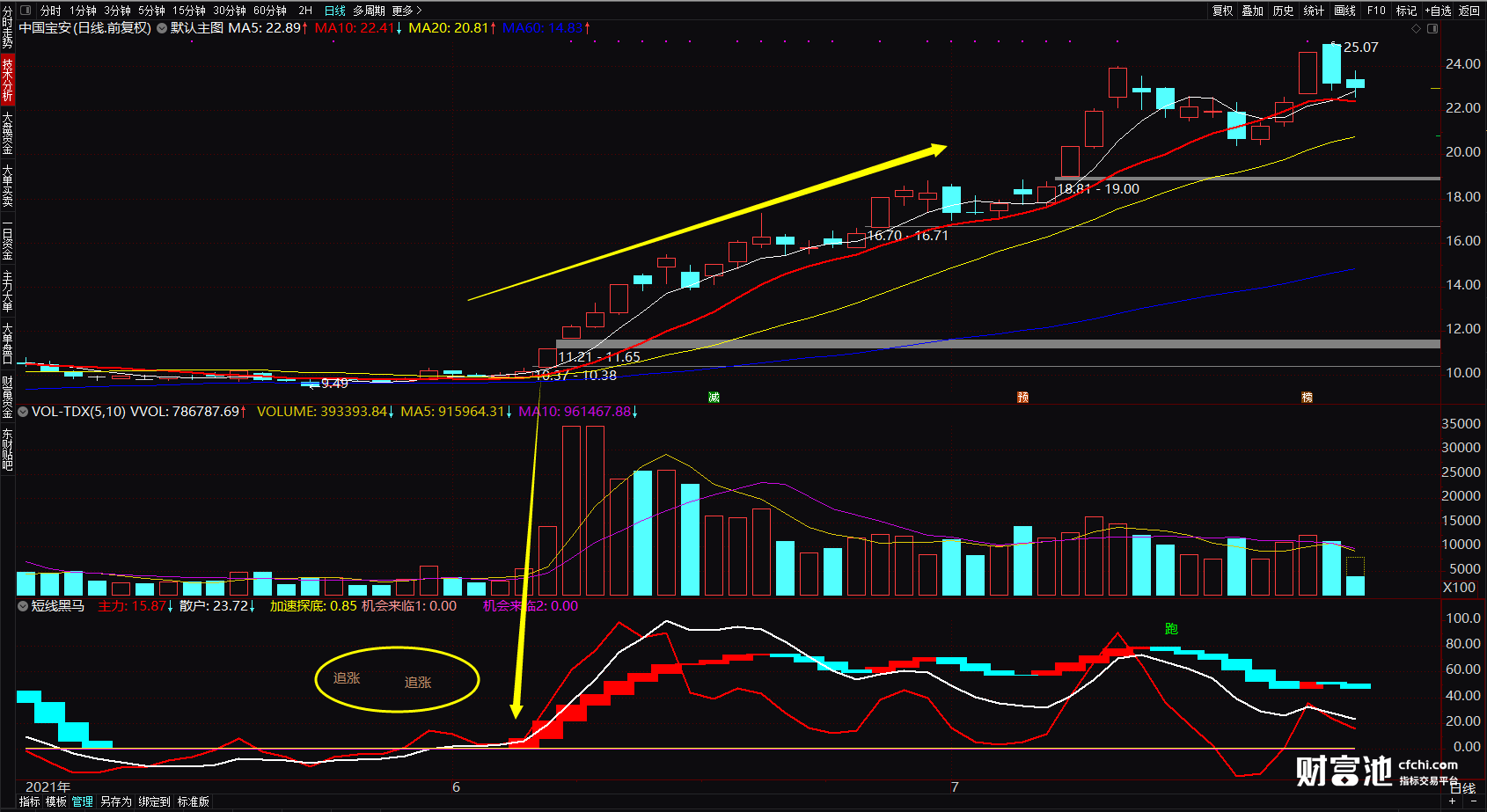Select the 日线 daily period tab

pyautogui.click(x=335, y=11)
